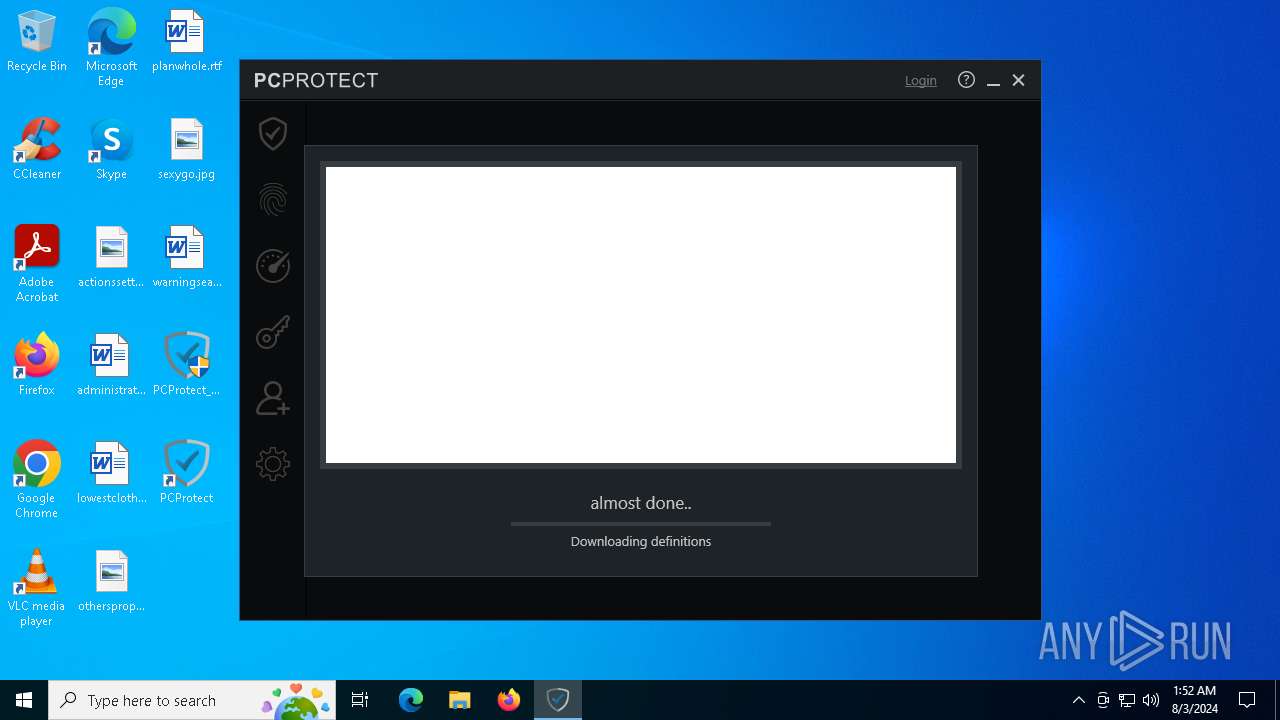Open the Windows Start menu
This screenshot has width=1280, height=720.
[x=24, y=700]
